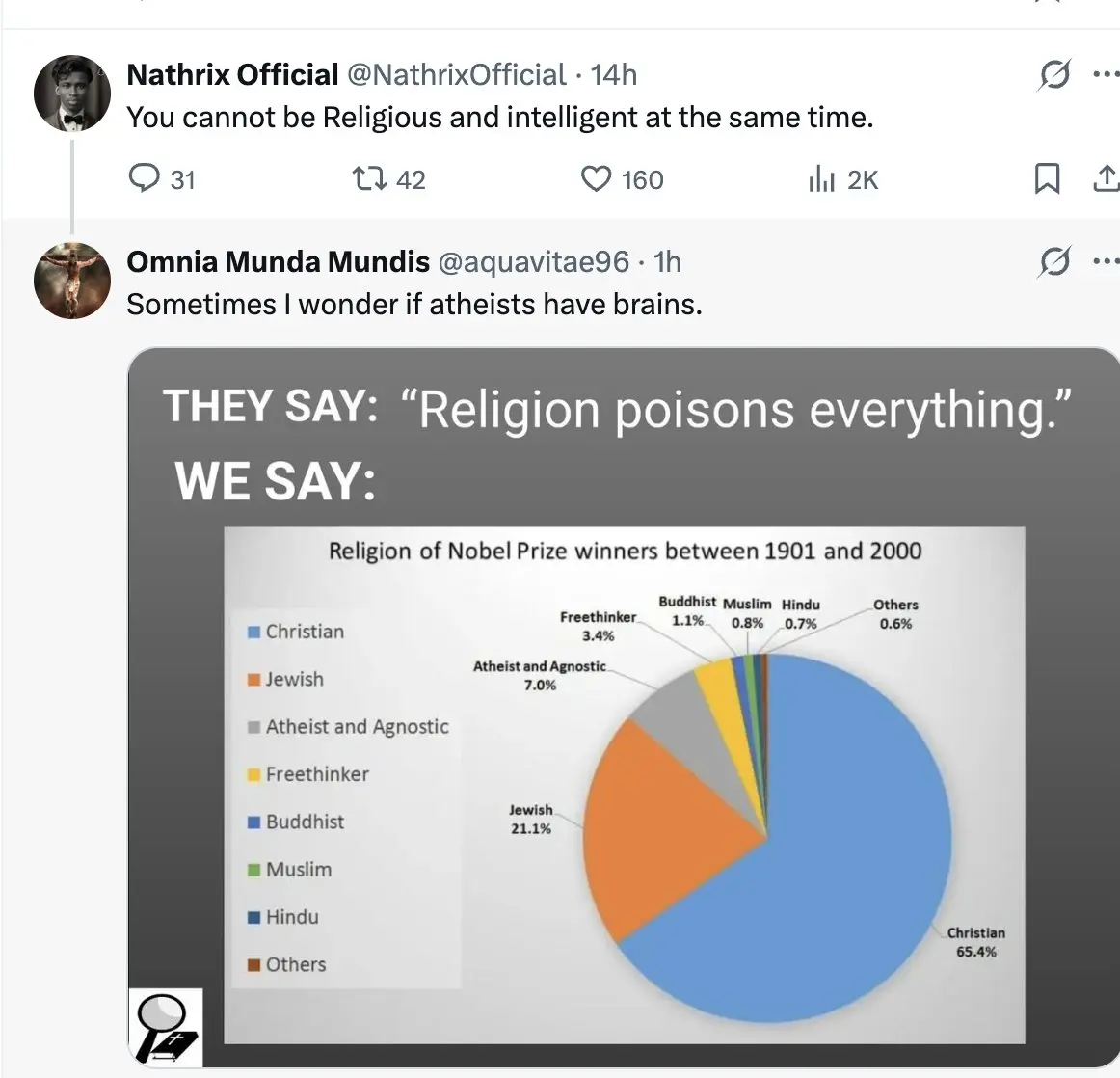Like the Nathrix Official tweet

click(597, 178)
